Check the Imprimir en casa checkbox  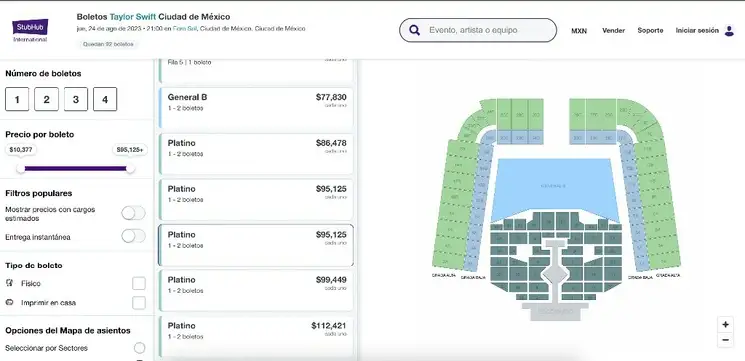[x=139, y=303]
